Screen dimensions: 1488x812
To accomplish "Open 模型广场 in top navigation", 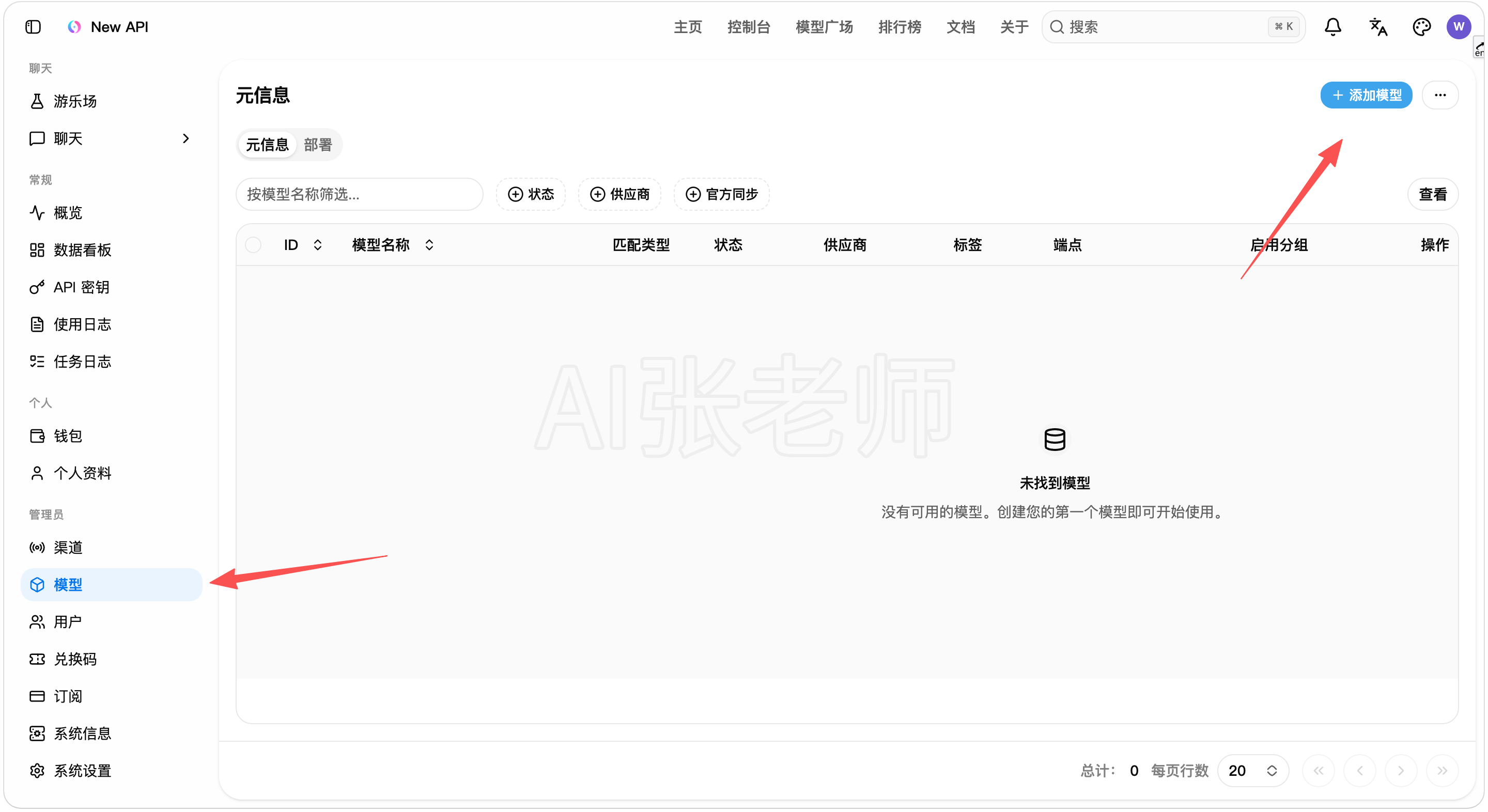I will point(824,26).
